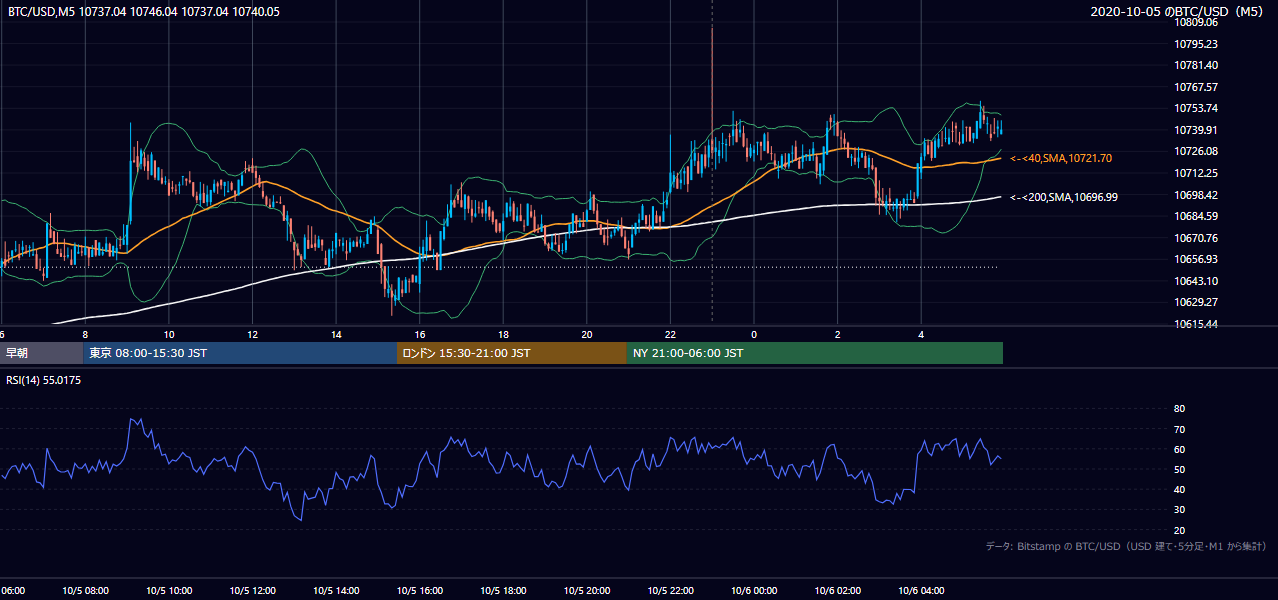
Task: Select the 10629.27 price axis label
Action: tap(1196, 302)
